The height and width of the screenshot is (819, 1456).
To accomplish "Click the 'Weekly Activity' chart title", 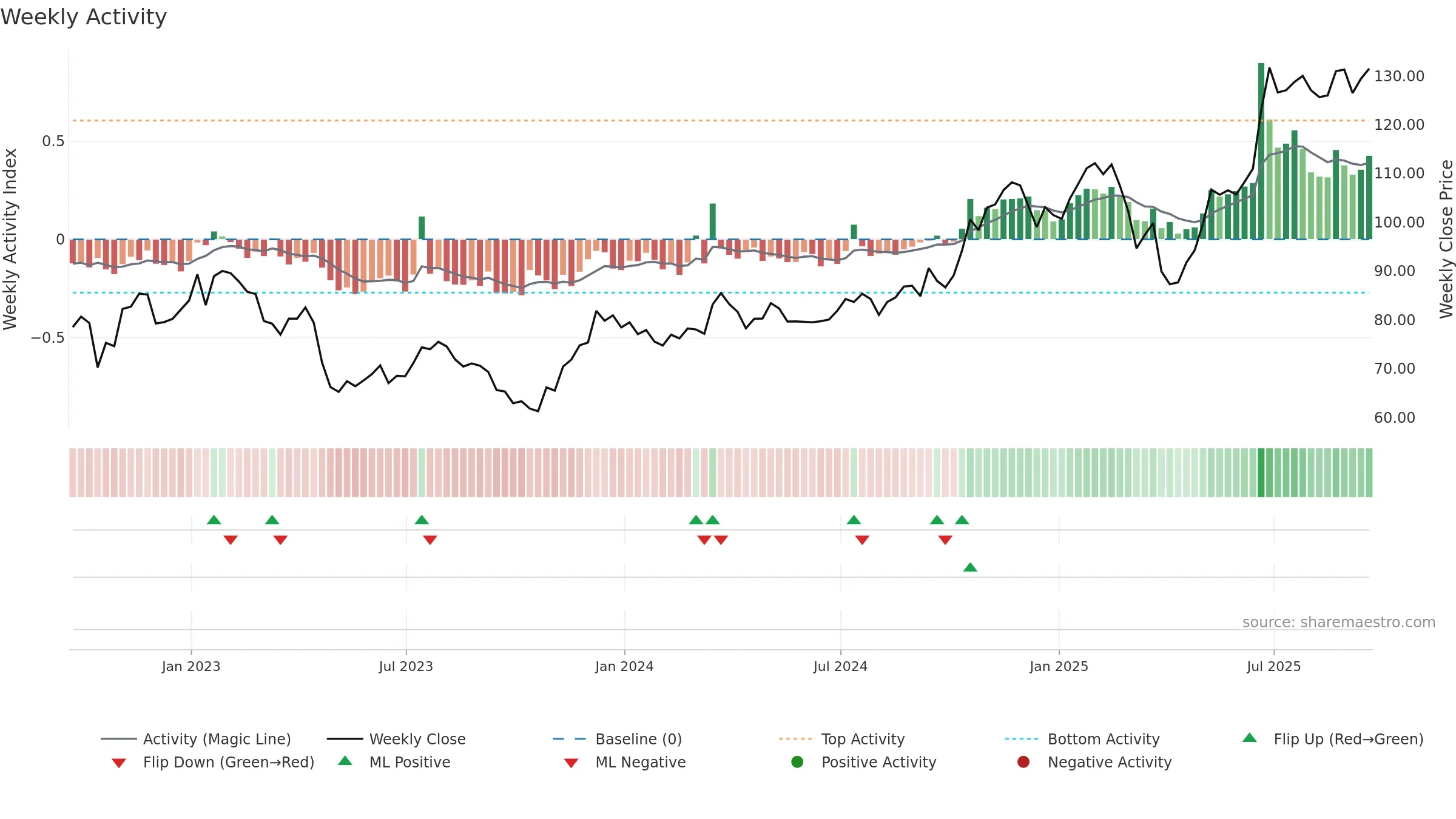I will 84,17.
